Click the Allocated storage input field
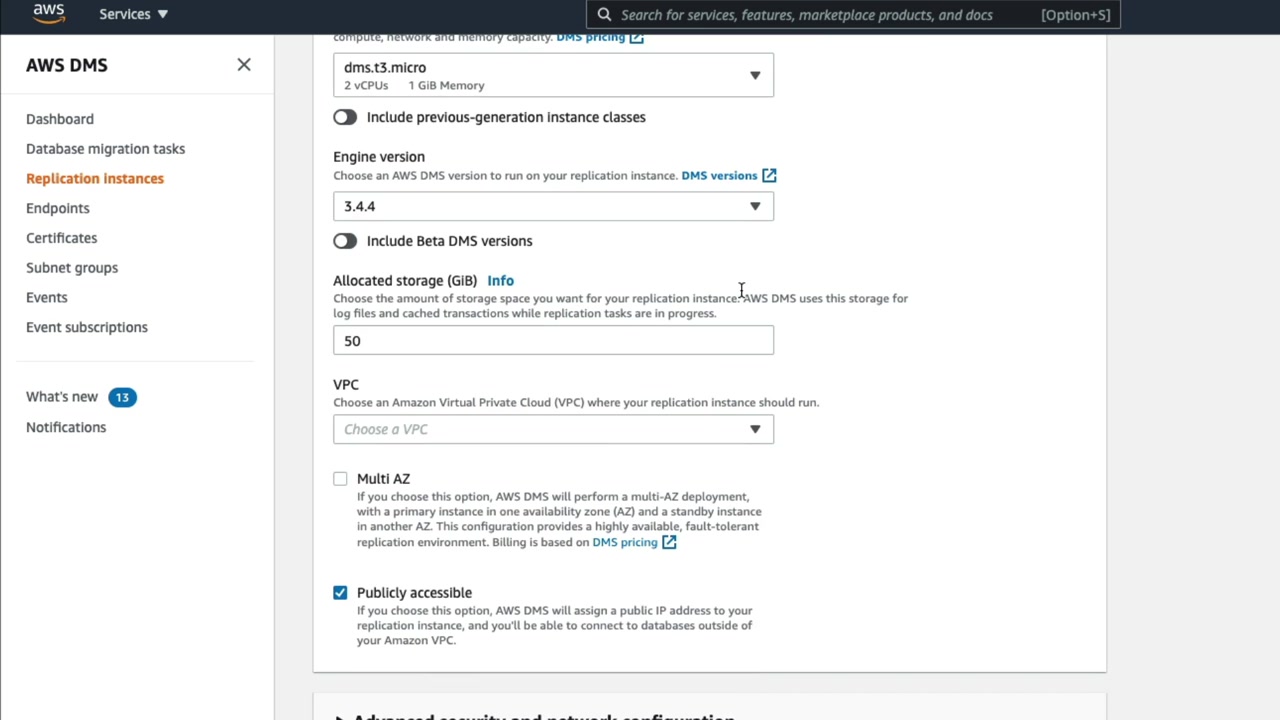Screen dimensions: 1280x720 [553, 341]
